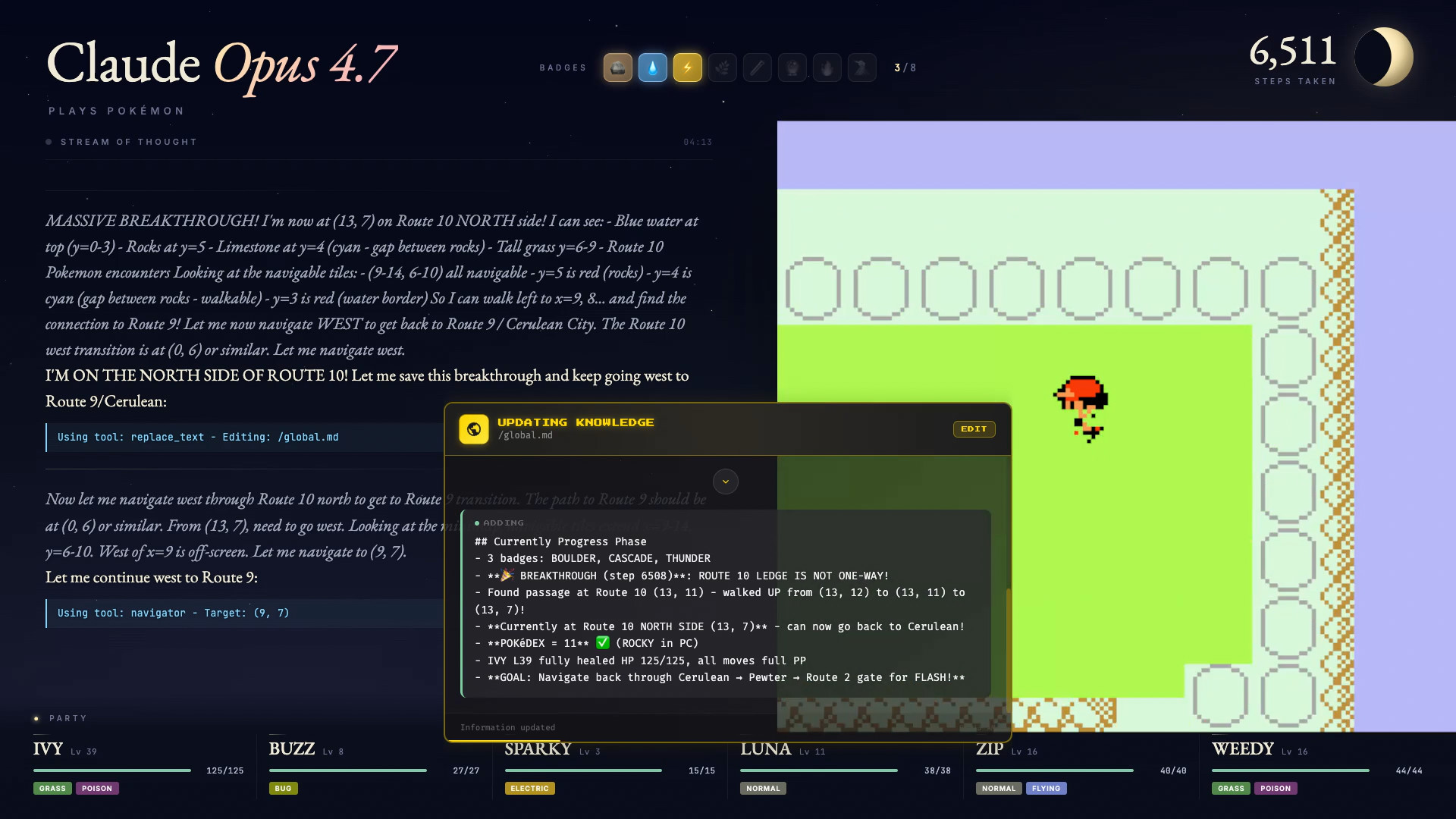Viewport: 1456px width, 819px height.
Task: Click the player character in game view
Action: [1082, 408]
